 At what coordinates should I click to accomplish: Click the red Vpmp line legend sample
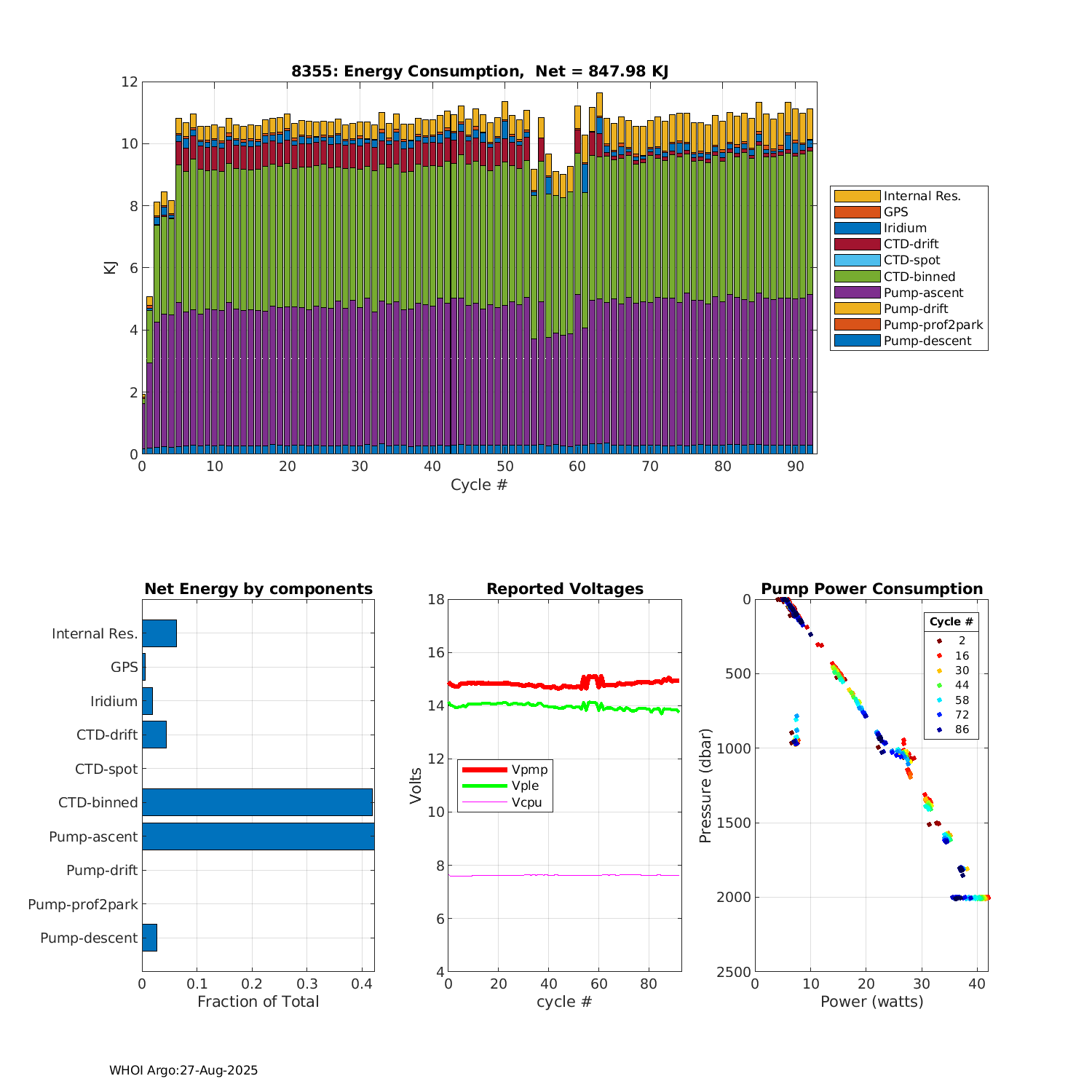(x=484, y=769)
